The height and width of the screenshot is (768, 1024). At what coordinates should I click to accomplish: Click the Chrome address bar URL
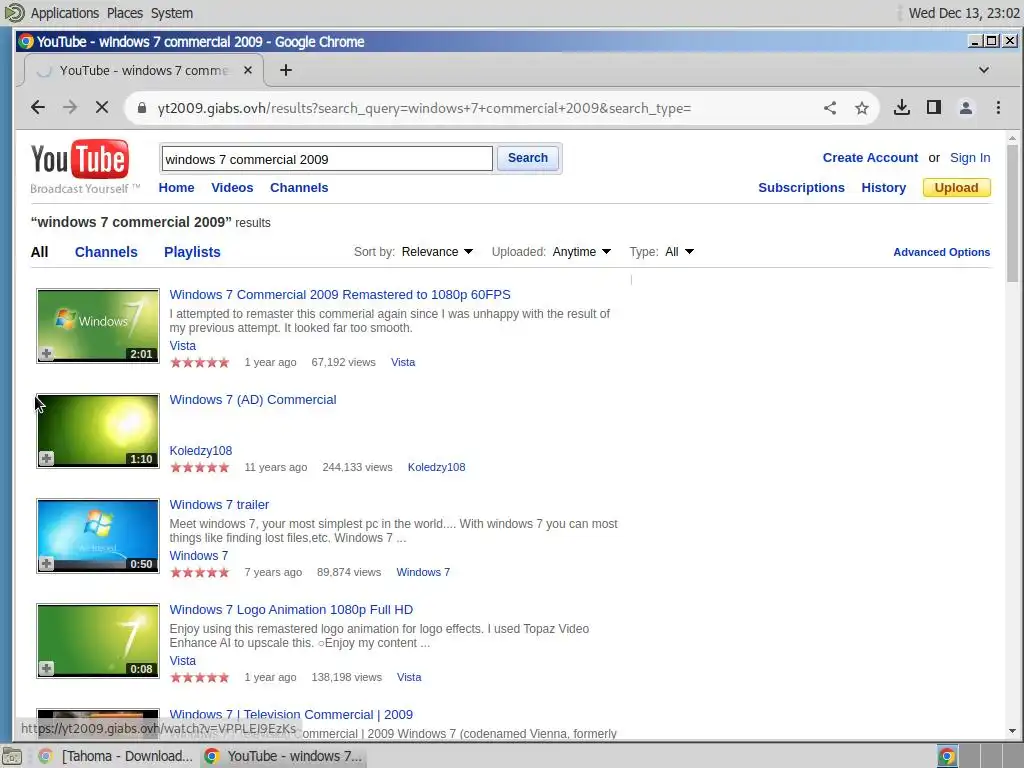coord(424,108)
